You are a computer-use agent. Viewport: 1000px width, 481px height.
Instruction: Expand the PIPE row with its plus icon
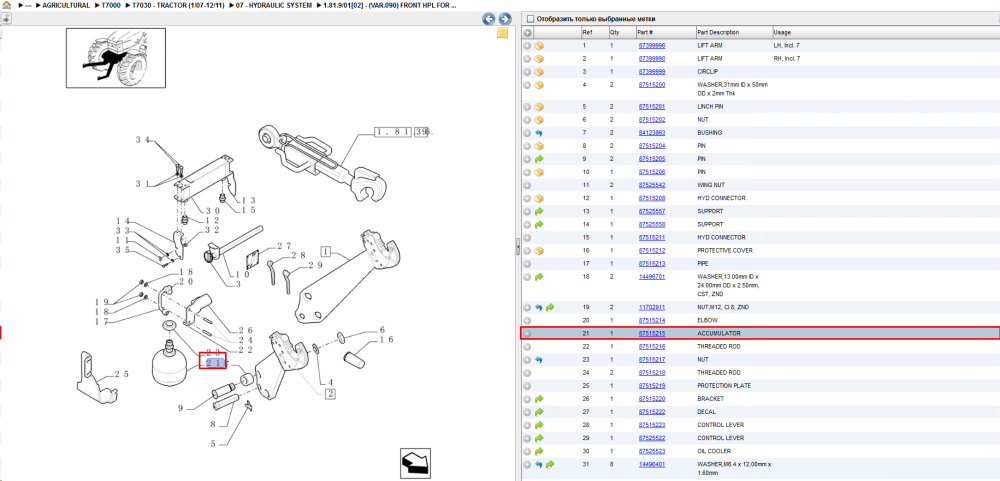coord(527,263)
